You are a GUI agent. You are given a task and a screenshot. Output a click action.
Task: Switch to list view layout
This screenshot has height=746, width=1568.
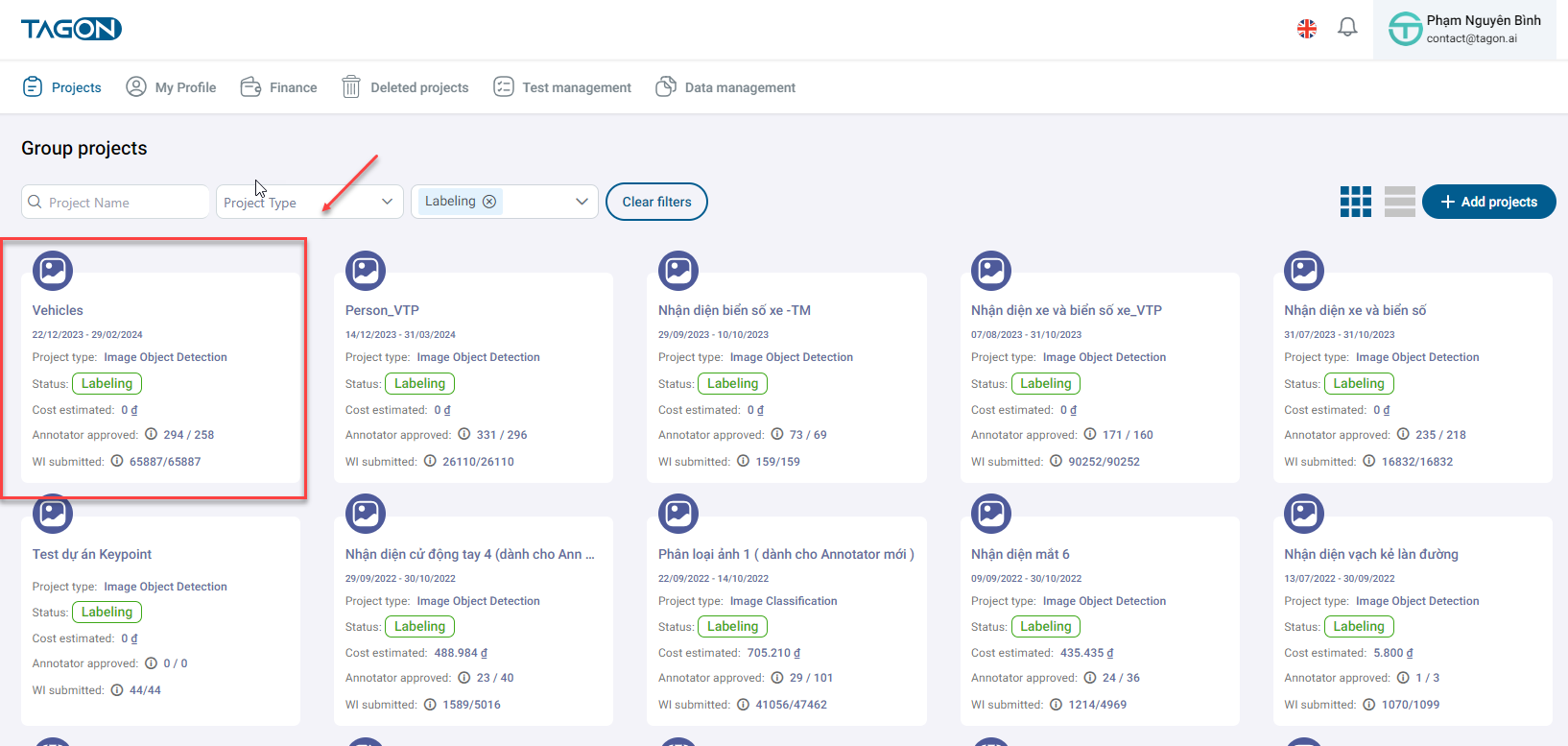(1399, 202)
